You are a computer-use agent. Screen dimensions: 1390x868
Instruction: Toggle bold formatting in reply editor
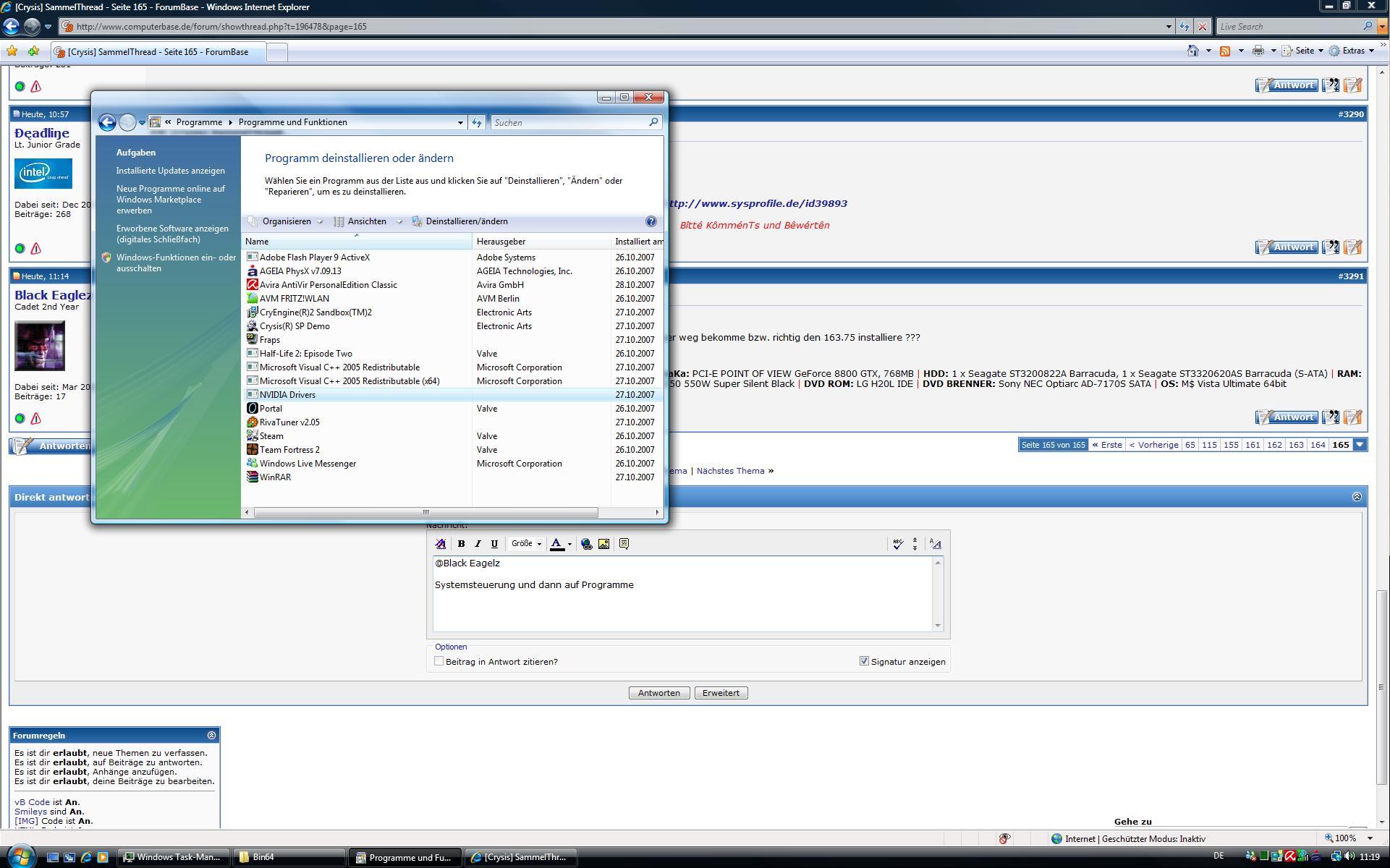coord(461,544)
